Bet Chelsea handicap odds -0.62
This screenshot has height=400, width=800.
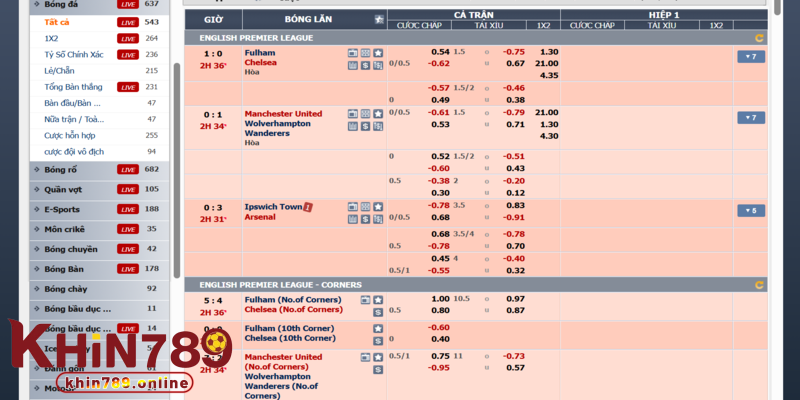tap(438, 64)
